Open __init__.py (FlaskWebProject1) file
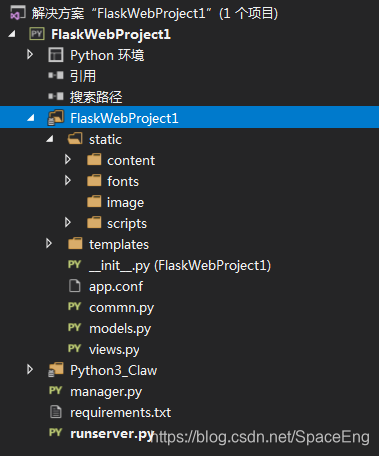Image resolution: width=379 pixels, height=456 pixels. click(180, 266)
